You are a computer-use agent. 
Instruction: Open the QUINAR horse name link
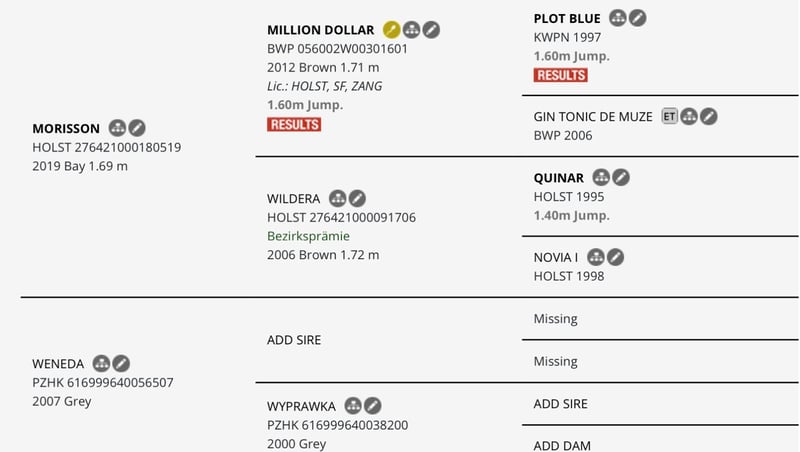click(x=559, y=178)
